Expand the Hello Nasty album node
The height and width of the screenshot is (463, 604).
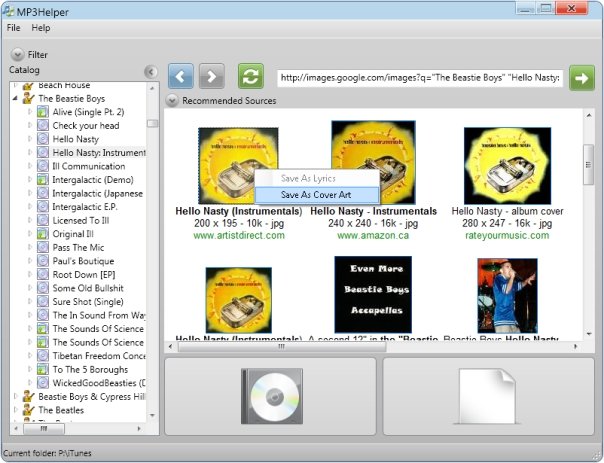pos(30,139)
